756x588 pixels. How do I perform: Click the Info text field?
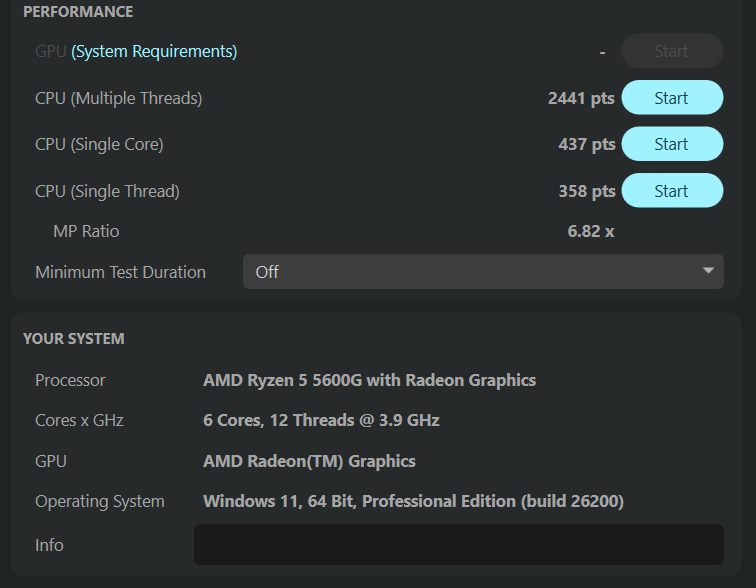point(459,545)
